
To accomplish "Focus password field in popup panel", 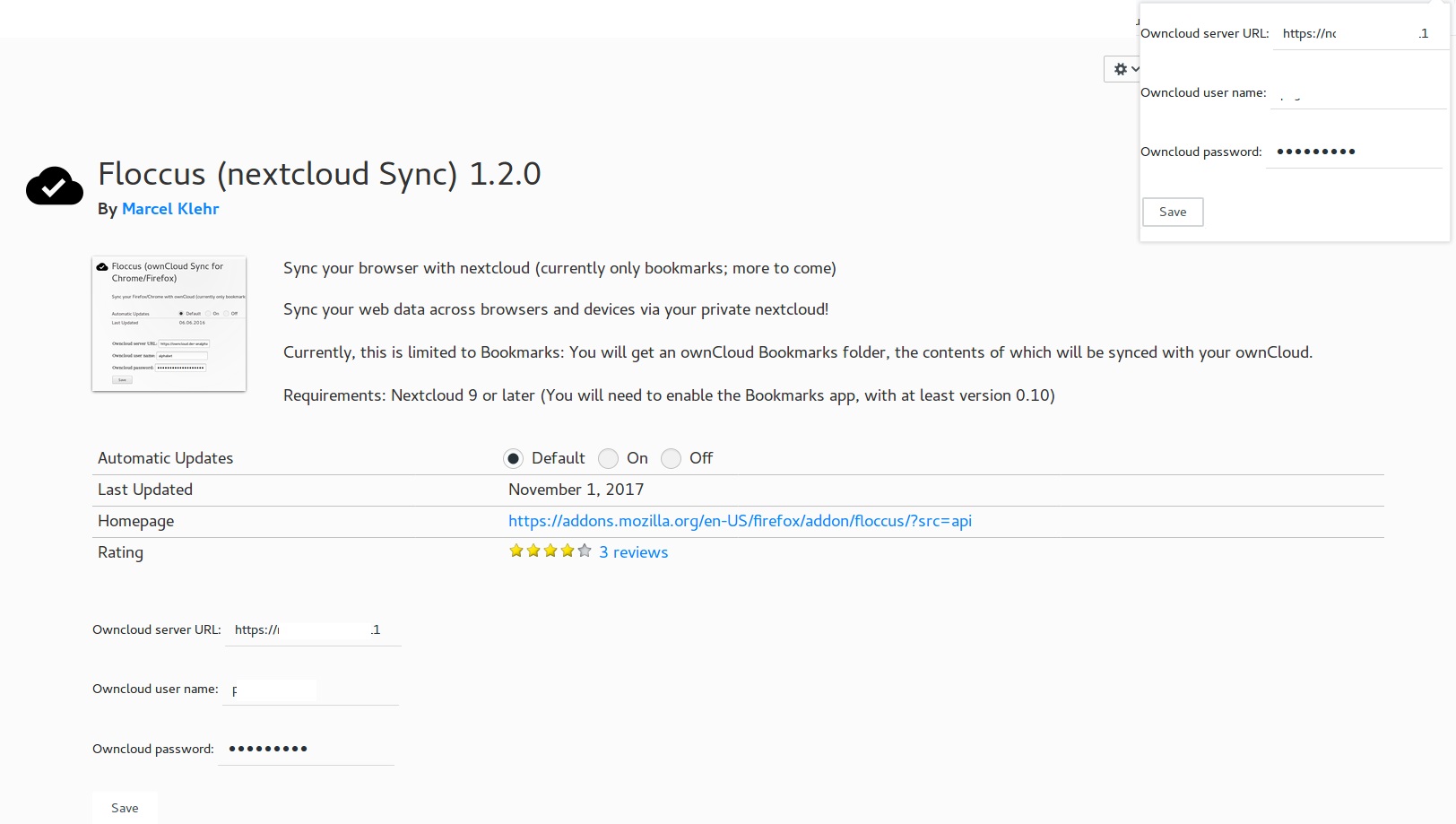I will [1354, 152].
